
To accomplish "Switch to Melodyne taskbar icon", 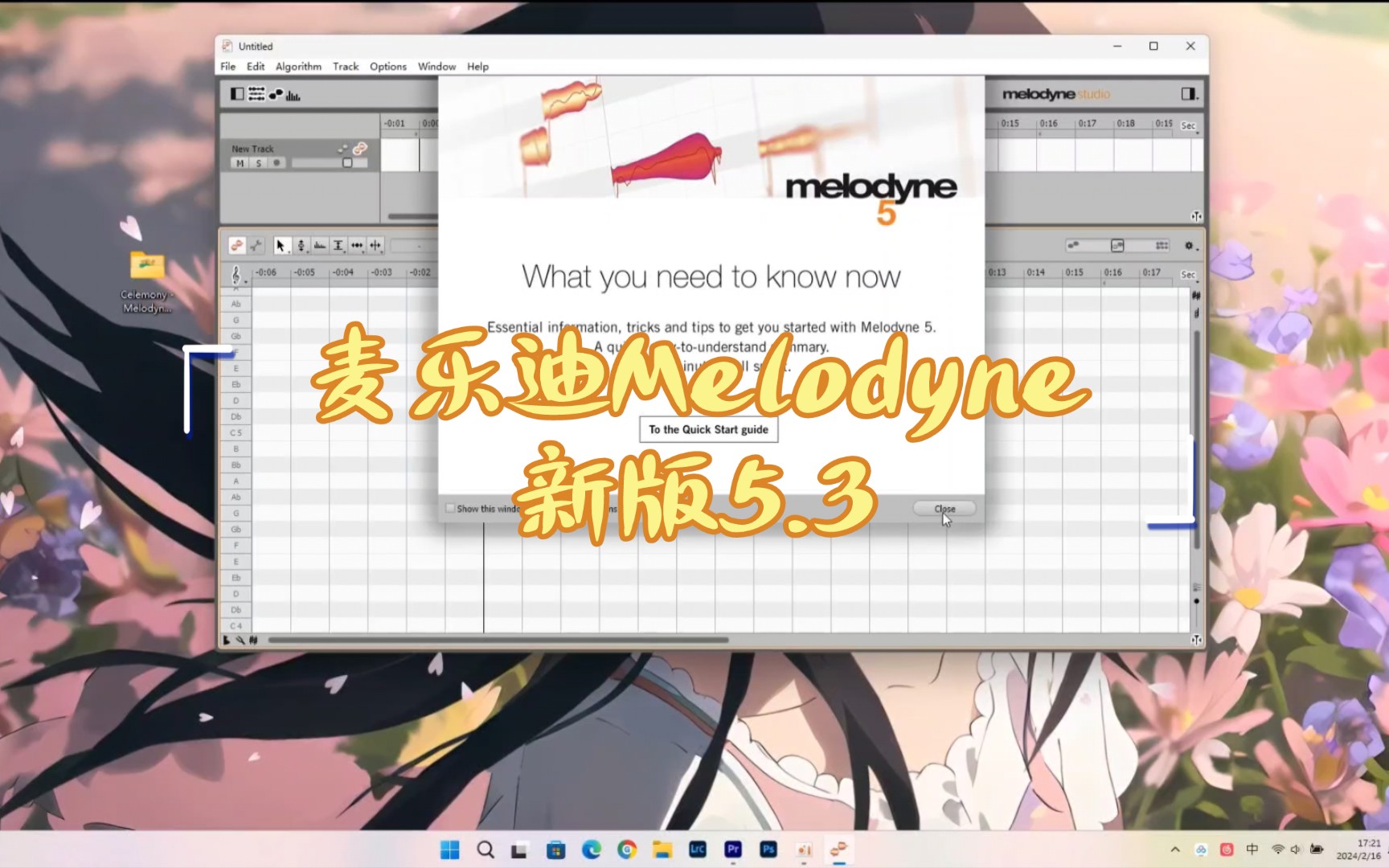I will point(839,850).
